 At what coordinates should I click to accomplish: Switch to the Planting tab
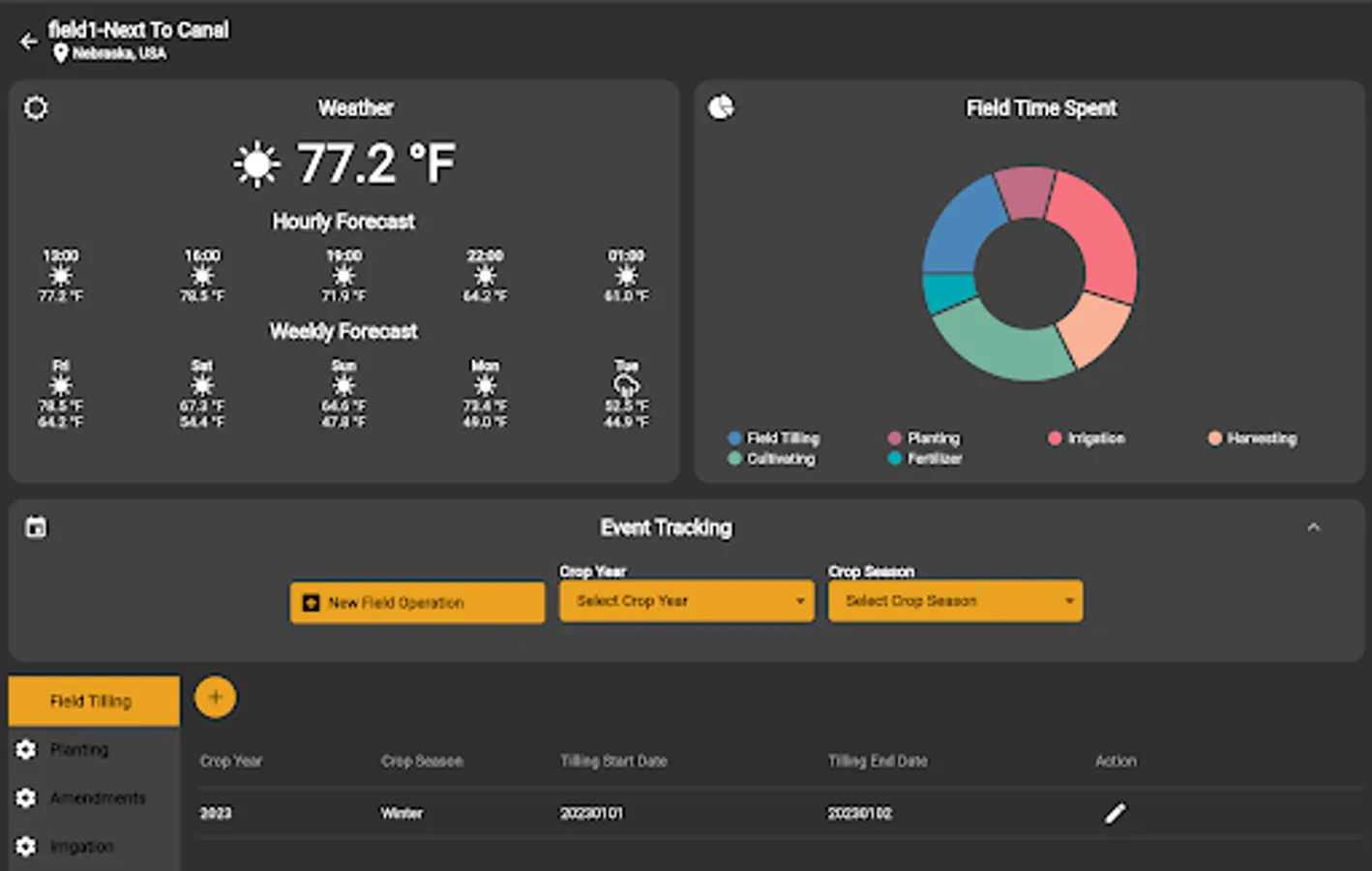(94, 750)
